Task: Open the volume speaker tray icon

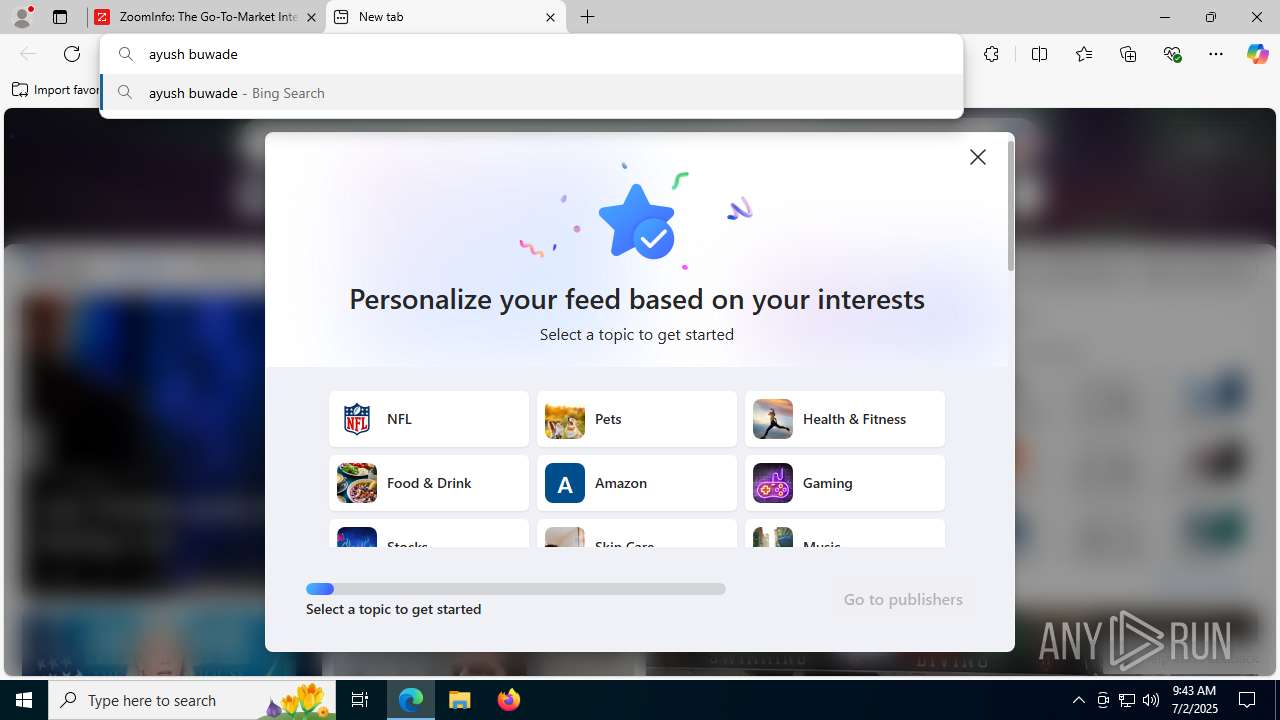Action: pos(1150,700)
